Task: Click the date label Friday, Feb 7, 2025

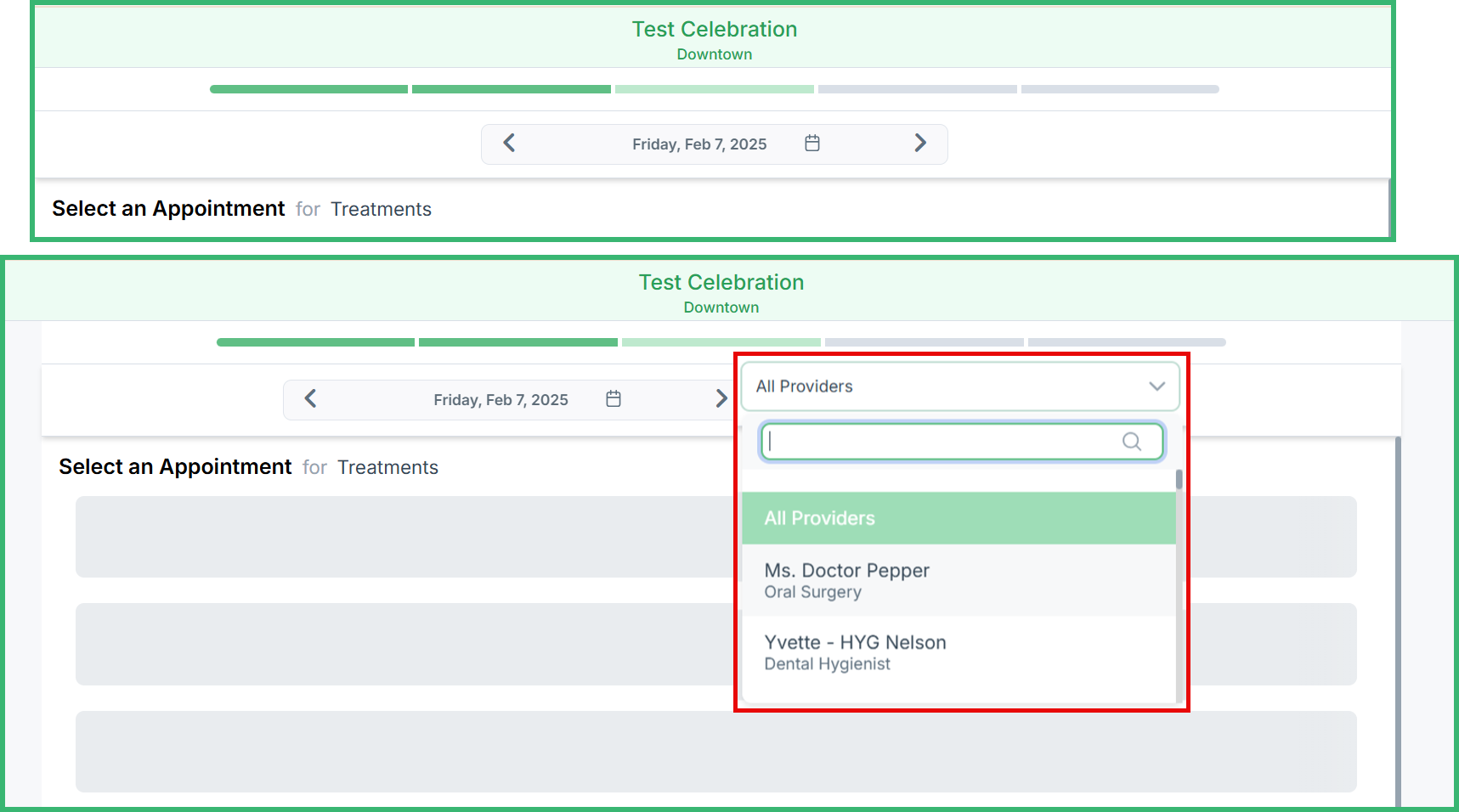Action: [698, 144]
